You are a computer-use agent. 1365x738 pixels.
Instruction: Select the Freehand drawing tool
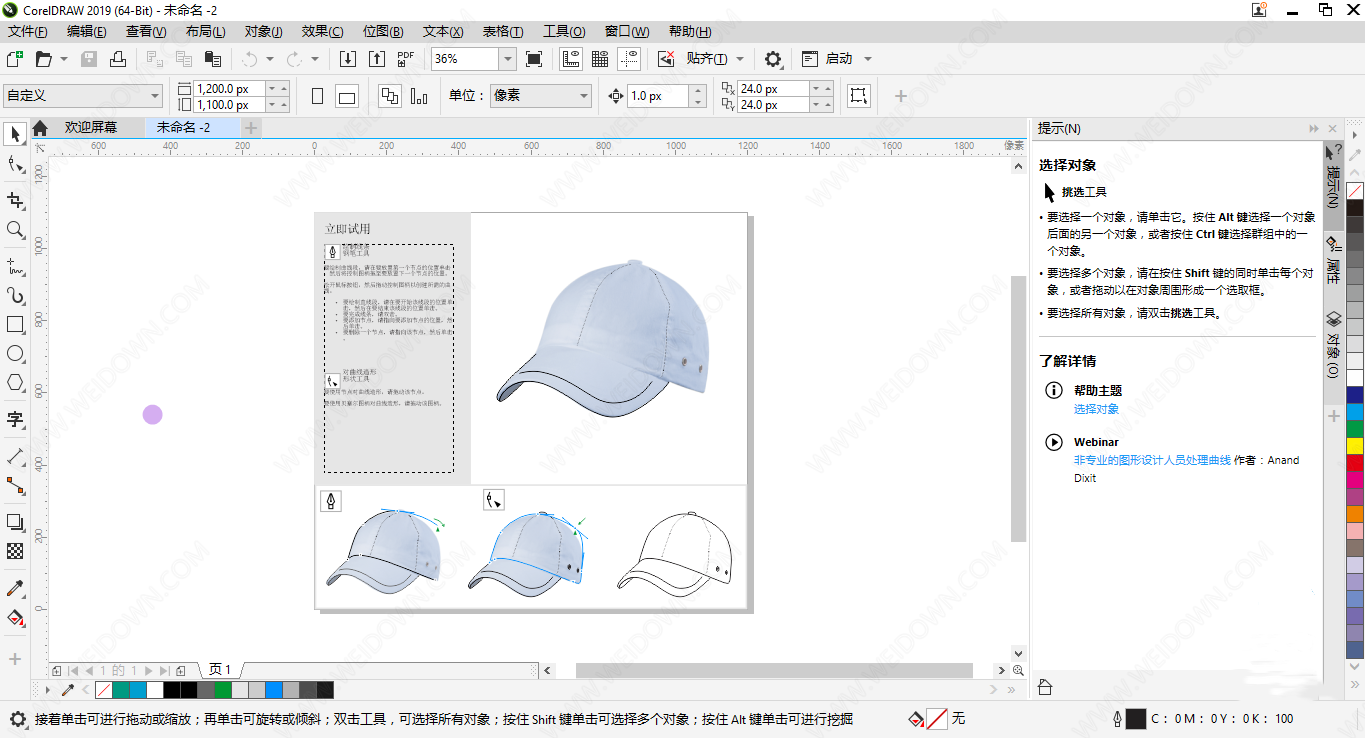click(15, 265)
